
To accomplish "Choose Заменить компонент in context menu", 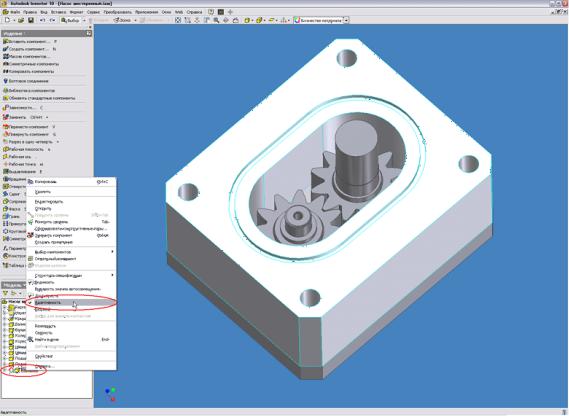I will (x=71, y=235).
